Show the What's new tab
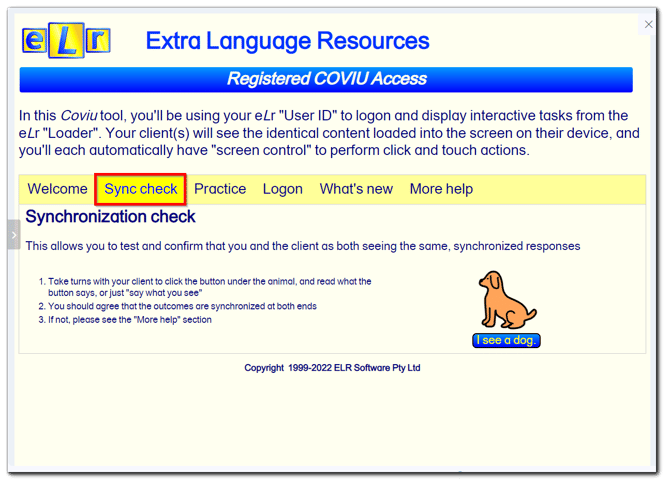670x486 pixels. (356, 189)
